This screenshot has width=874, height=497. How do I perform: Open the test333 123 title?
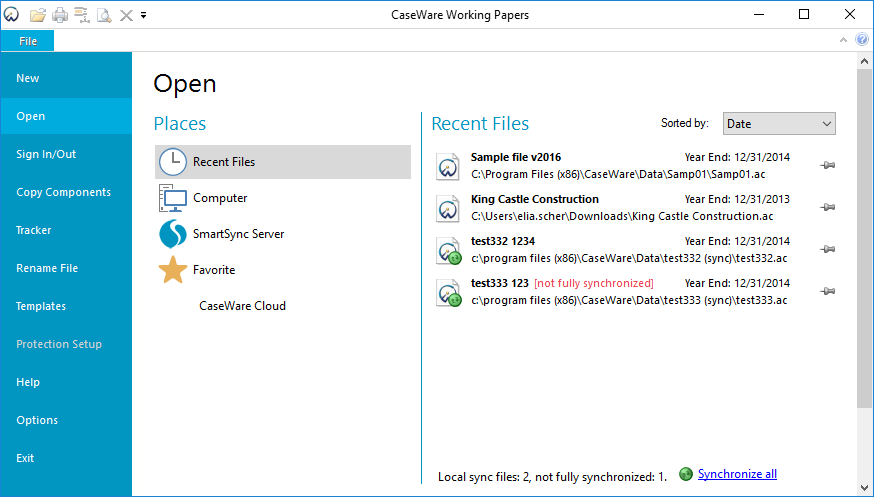pyautogui.click(x=499, y=283)
